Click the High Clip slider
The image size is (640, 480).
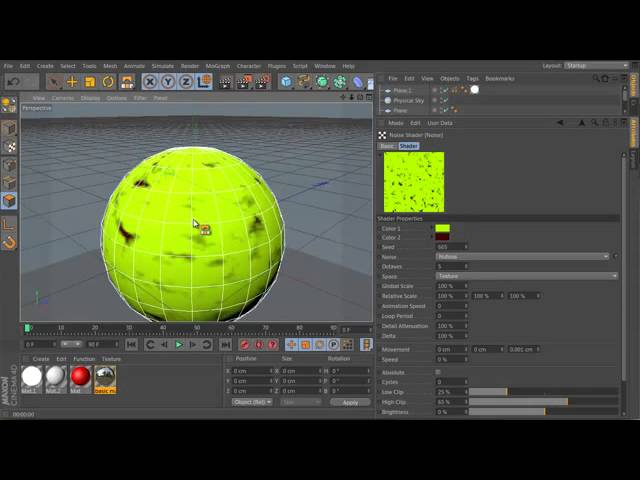tap(544, 402)
